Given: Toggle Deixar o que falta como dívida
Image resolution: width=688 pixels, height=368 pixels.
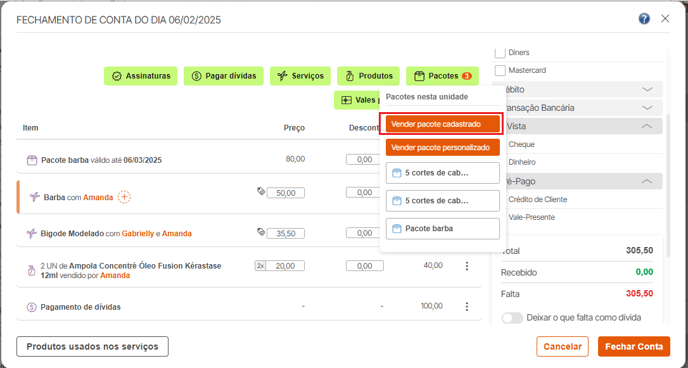Looking at the screenshot, I should [512, 318].
